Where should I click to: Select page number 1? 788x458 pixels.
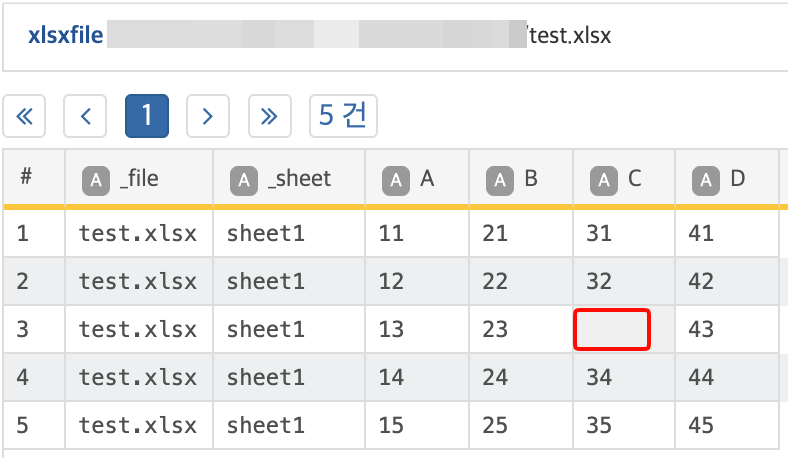point(146,116)
